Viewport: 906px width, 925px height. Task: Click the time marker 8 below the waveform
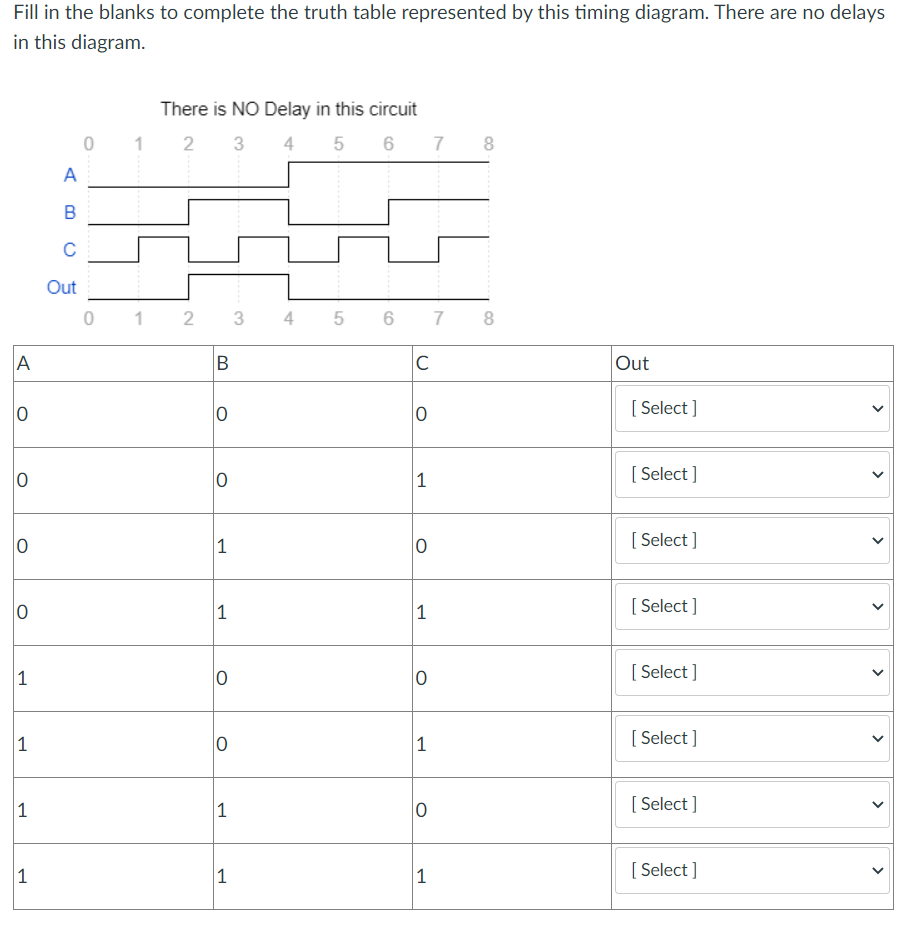pos(487,319)
